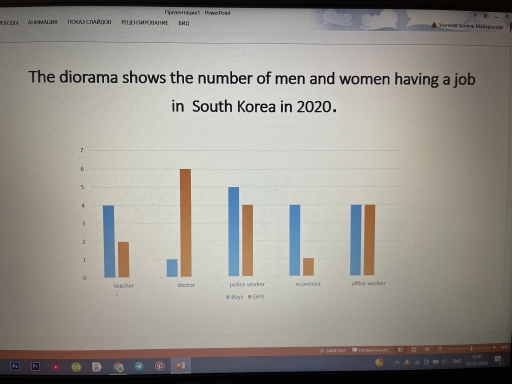Select the orange doctor bar
512x384 pixels.
(186, 223)
